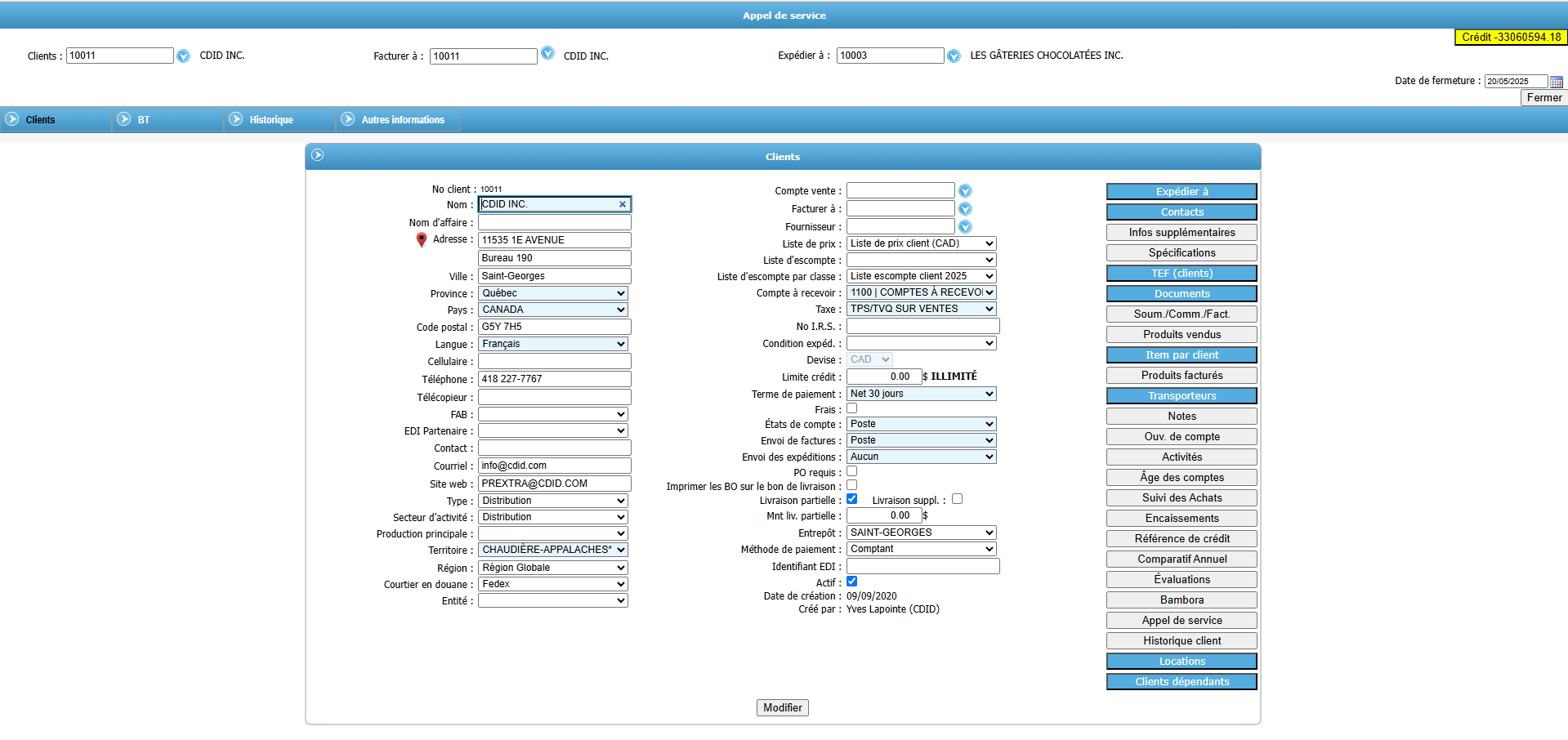Open the Âge des comptes button
The width and height of the screenshot is (1568, 740).
(x=1182, y=477)
